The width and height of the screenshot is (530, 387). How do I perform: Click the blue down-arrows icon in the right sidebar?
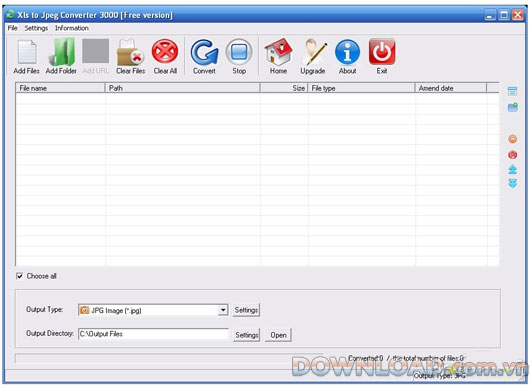[512, 184]
